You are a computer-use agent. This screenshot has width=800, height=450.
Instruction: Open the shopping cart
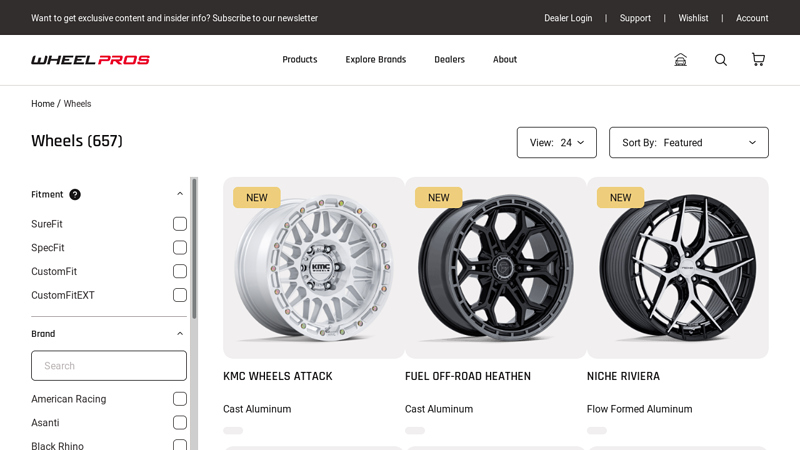[758, 60]
